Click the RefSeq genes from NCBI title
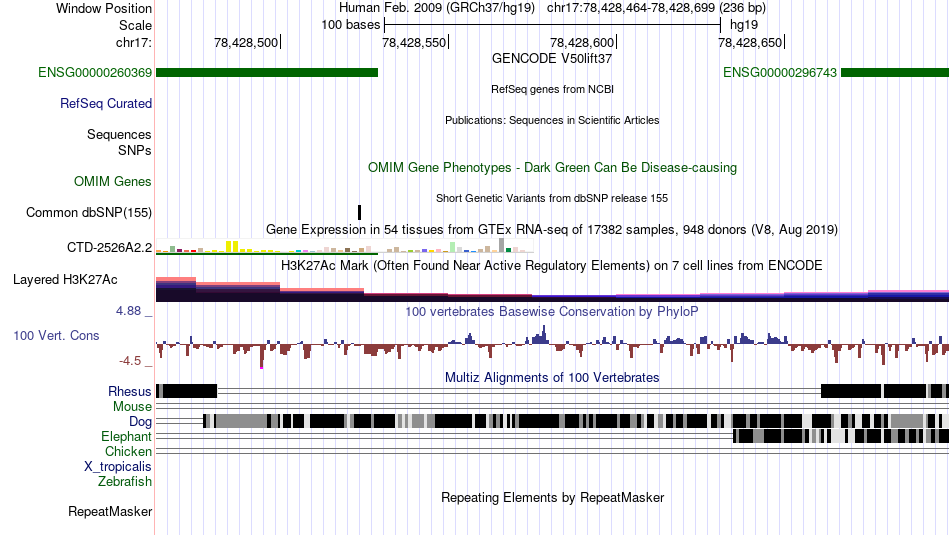The image size is (950, 535). coord(553,89)
